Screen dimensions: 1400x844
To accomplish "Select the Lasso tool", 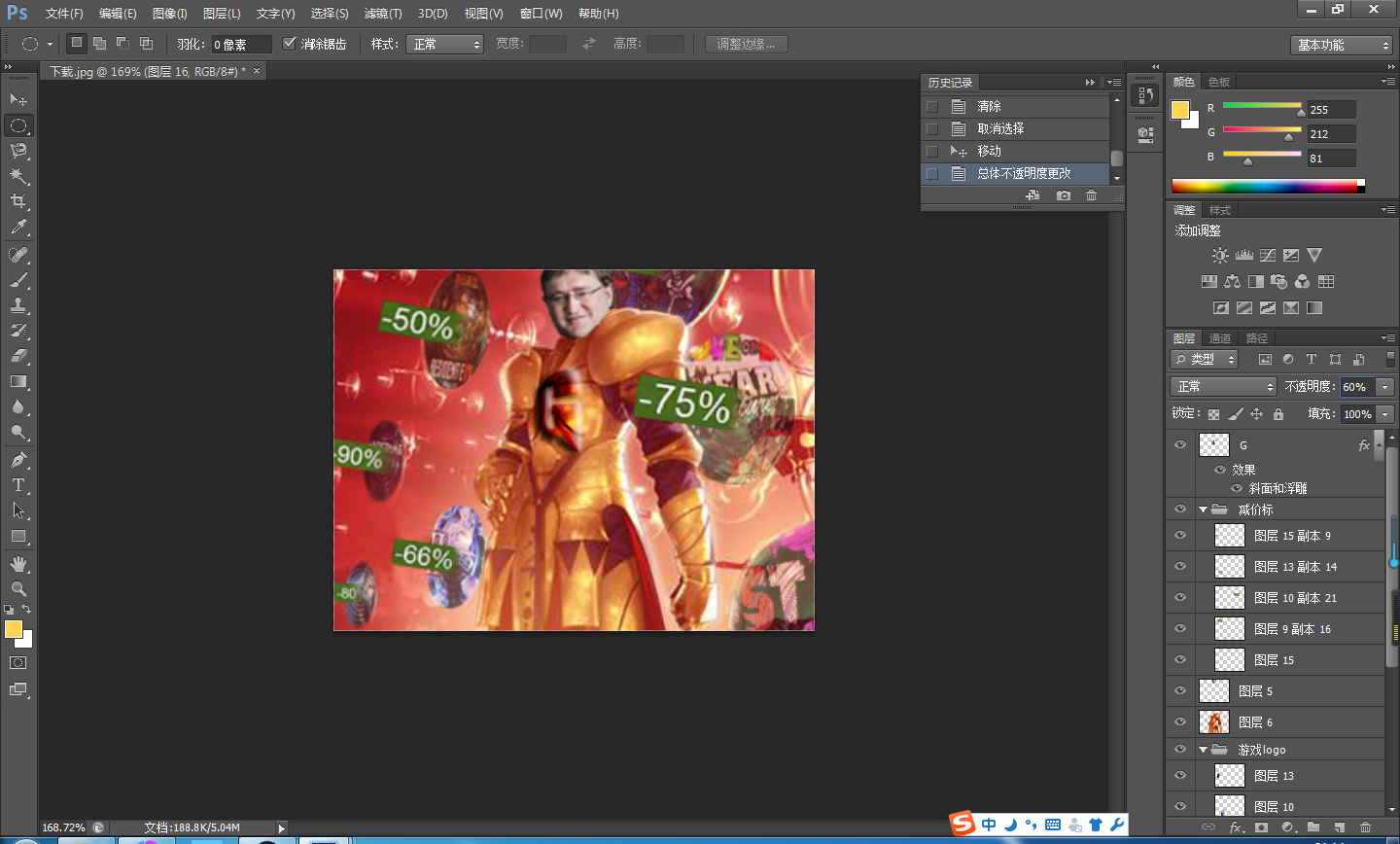I will [x=18, y=151].
